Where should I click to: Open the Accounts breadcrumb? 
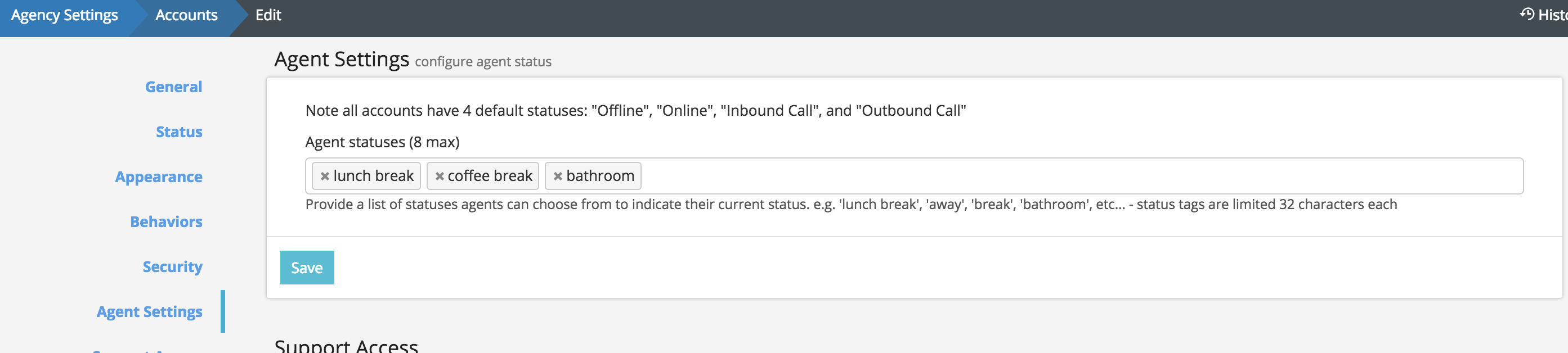coord(186,15)
